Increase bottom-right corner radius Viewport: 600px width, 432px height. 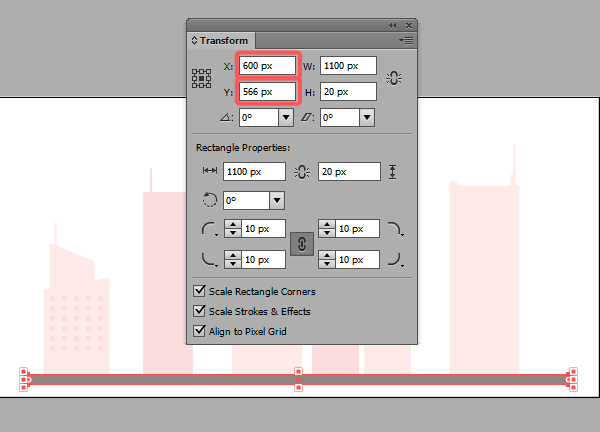click(x=327, y=256)
